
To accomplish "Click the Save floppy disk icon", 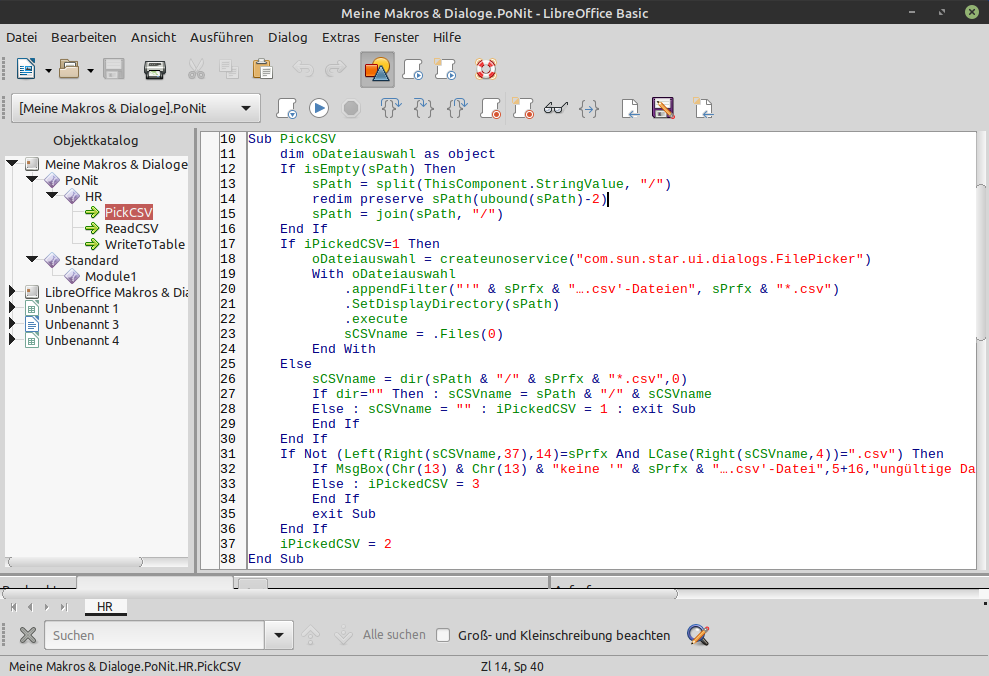I will click(114, 69).
